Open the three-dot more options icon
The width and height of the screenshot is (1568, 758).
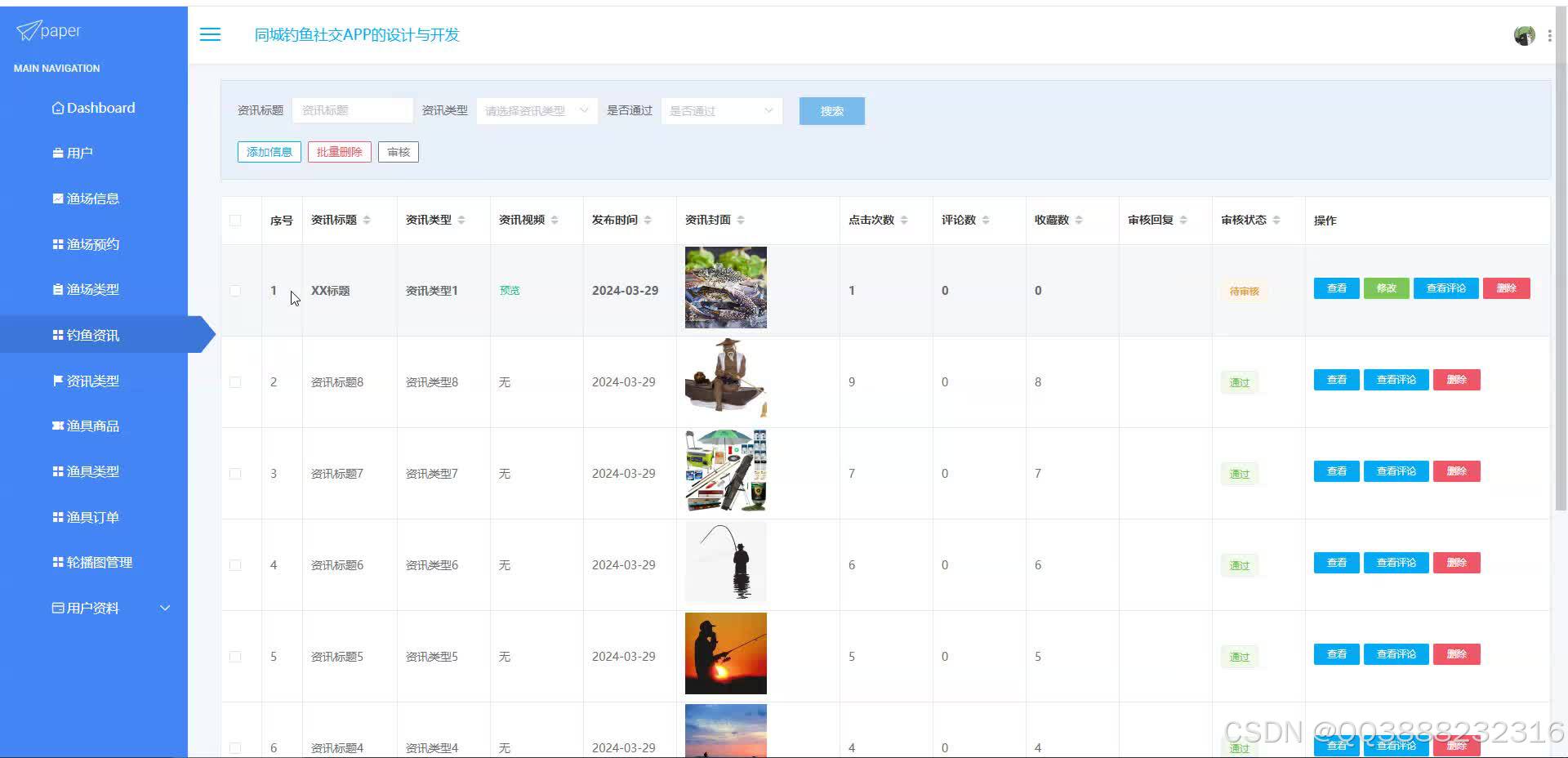(x=1549, y=35)
